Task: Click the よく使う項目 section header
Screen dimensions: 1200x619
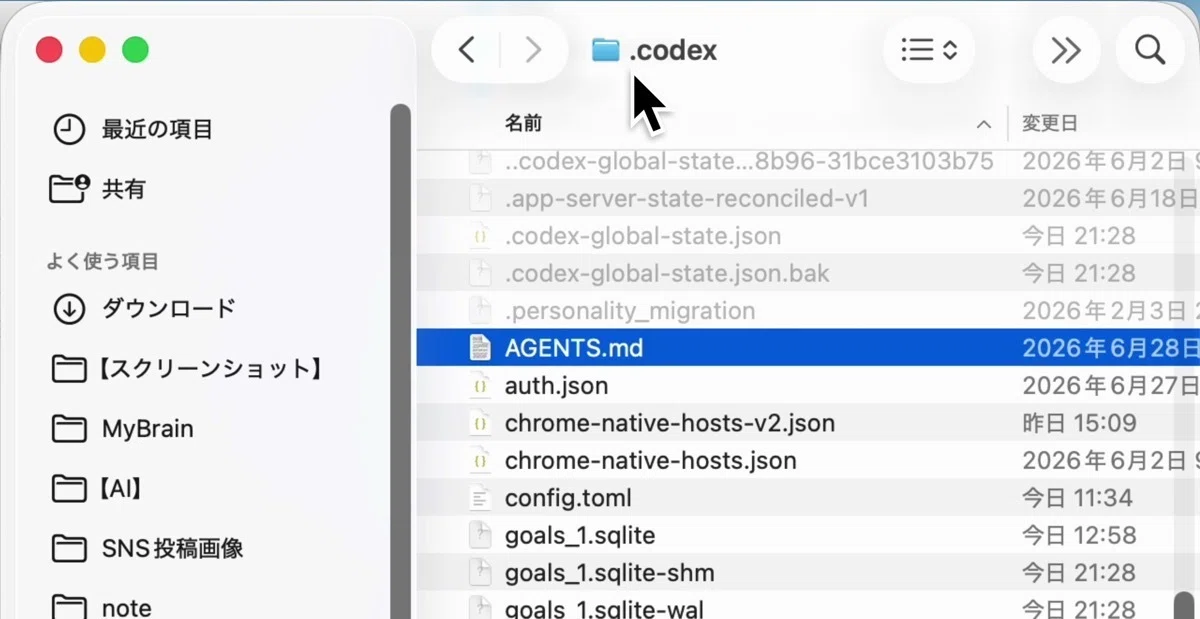Action: pos(102,262)
